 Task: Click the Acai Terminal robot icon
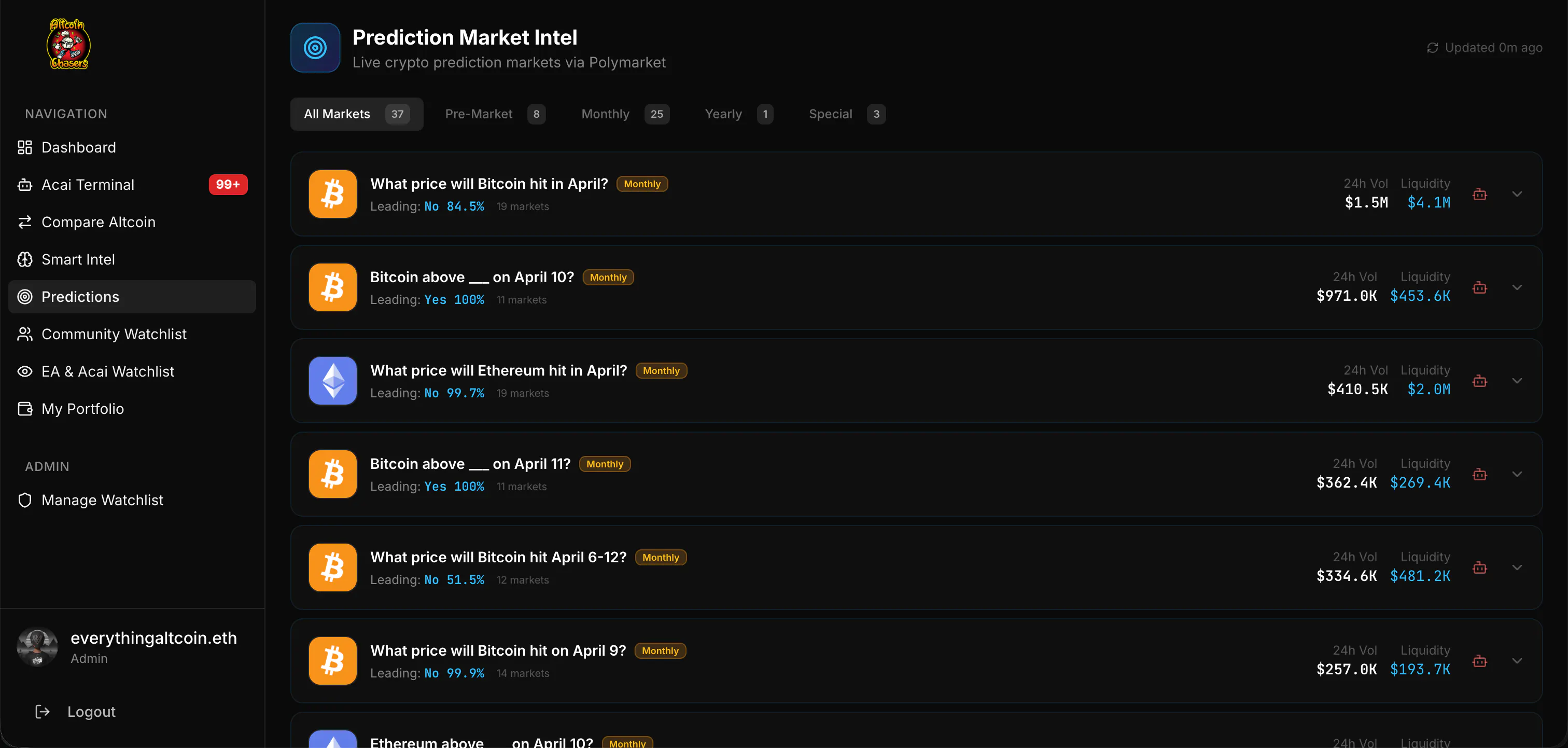pyautogui.click(x=25, y=185)
